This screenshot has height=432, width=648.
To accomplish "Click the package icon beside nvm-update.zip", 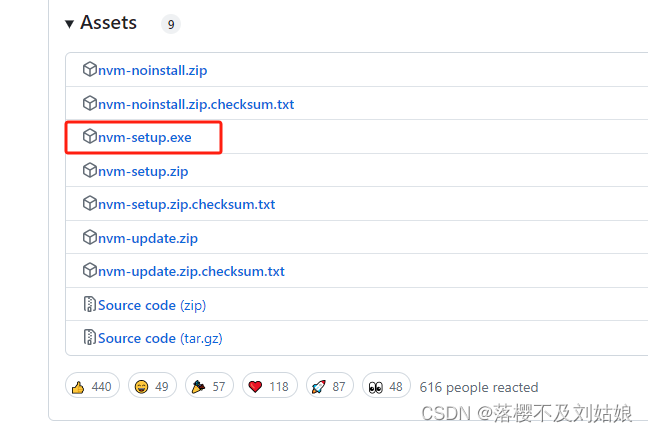I will pos(90,237).
